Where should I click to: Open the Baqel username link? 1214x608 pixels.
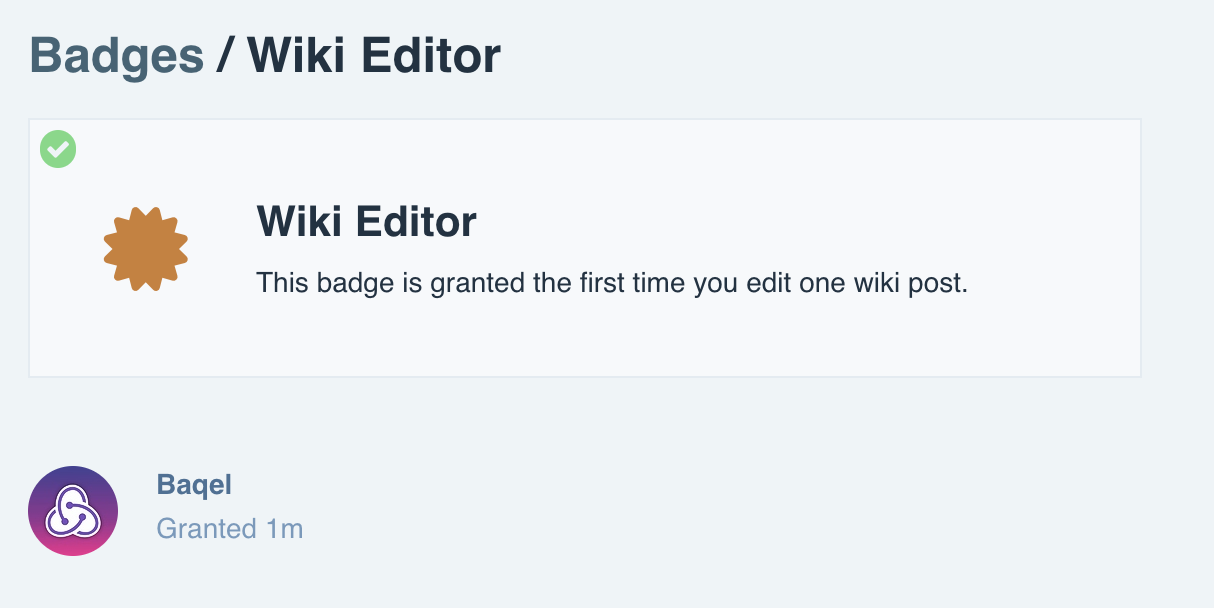194,485
